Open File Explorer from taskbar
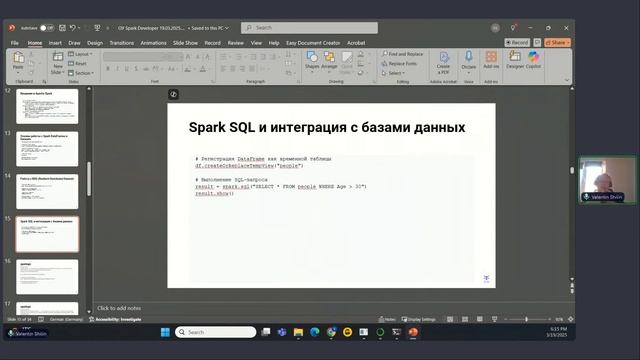Screen dimensions: 640x360 (298, 332)
